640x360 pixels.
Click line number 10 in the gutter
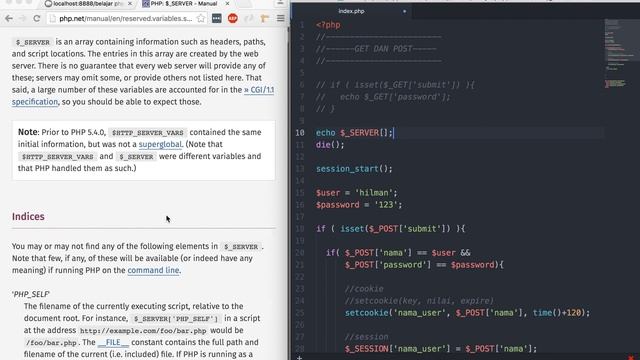300,133
